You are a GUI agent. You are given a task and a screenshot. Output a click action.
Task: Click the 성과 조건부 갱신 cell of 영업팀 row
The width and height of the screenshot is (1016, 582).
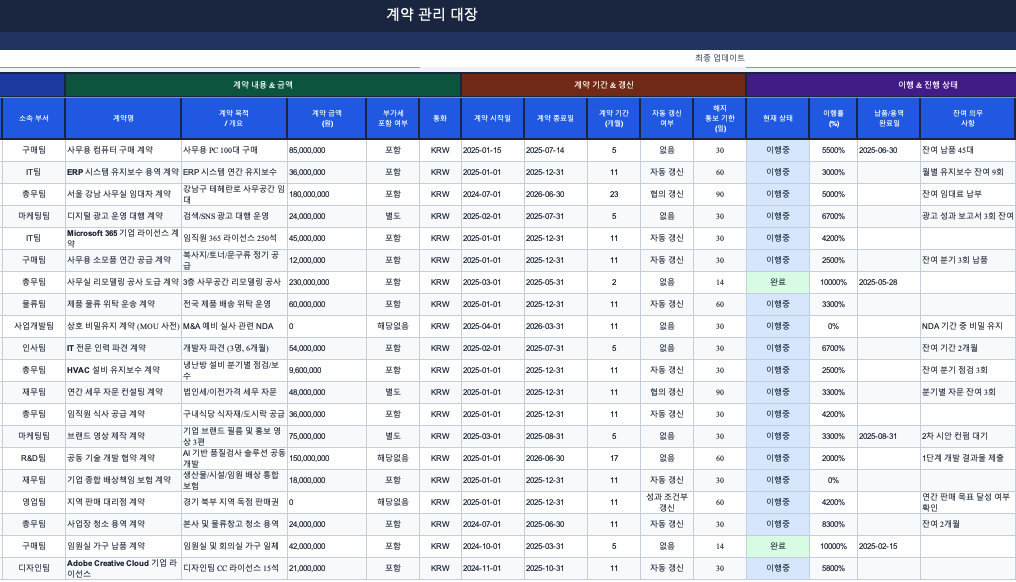coord(667,502)
